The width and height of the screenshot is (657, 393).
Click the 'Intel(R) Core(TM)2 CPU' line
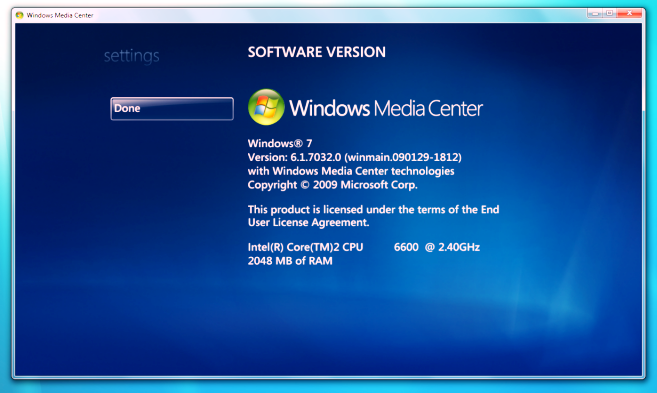tap(364, 247)
